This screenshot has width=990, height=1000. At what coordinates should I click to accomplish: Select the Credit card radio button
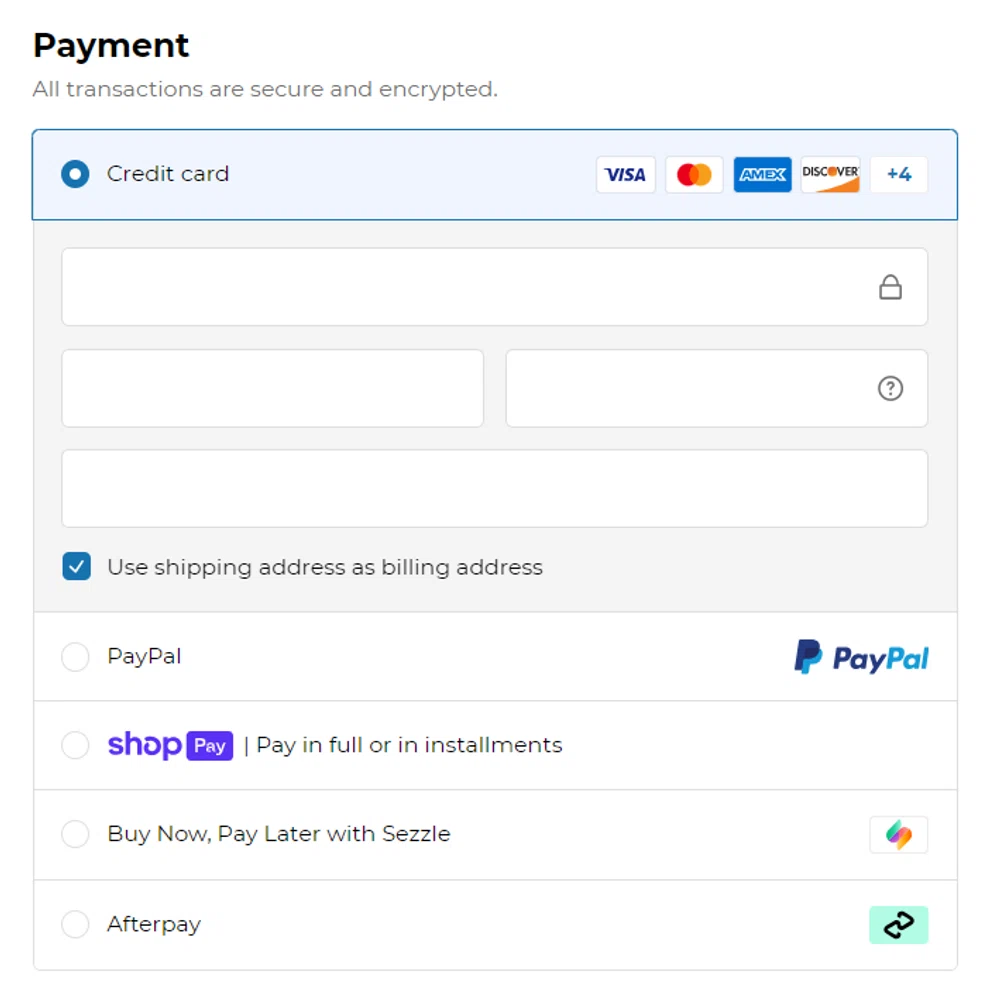[75, 174]
